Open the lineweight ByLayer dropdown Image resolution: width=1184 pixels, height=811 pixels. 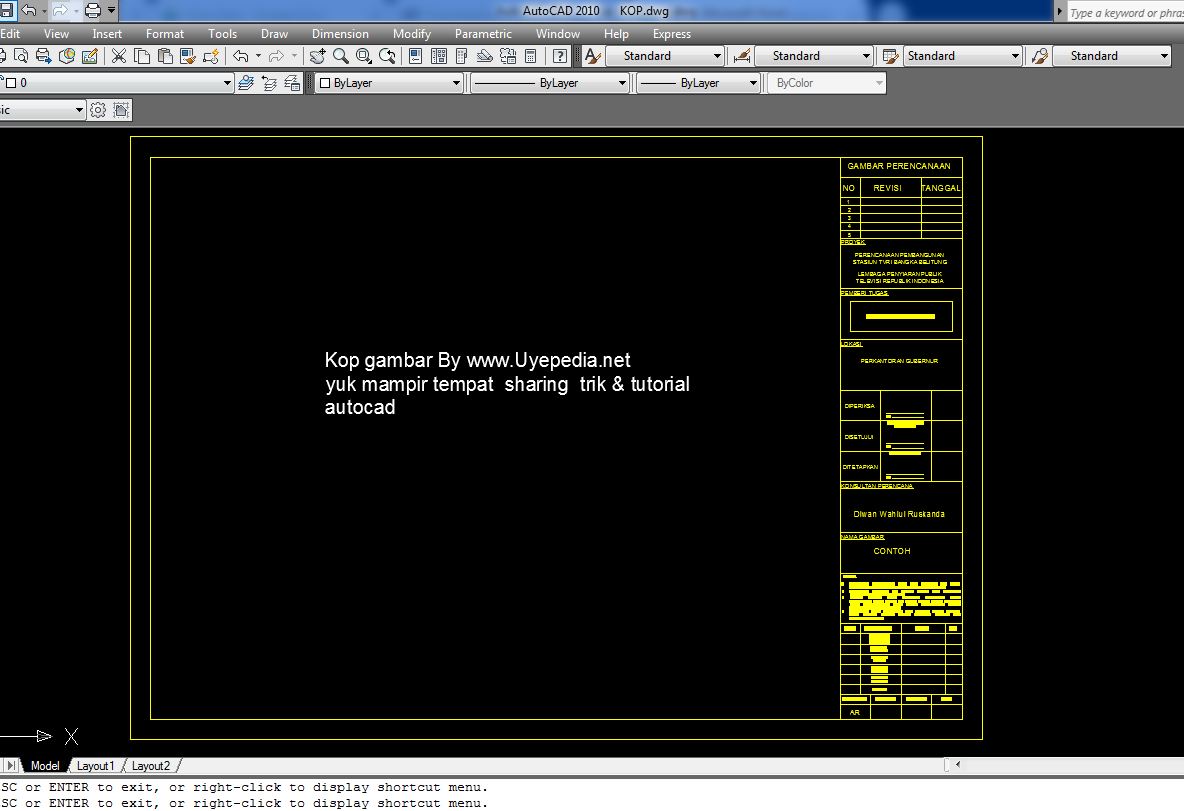698,83
